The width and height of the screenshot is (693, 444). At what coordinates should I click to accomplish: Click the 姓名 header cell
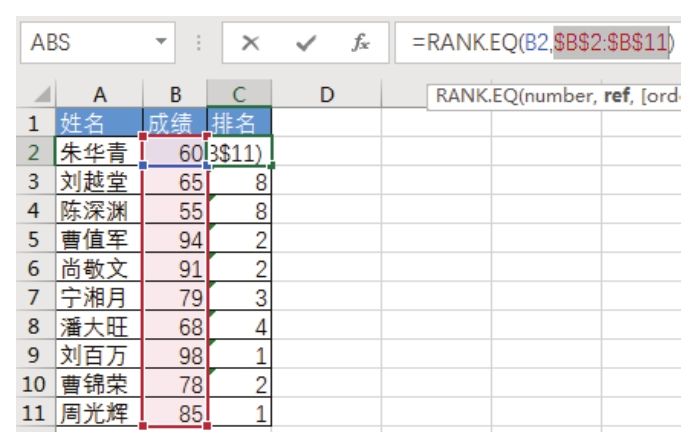99,124
